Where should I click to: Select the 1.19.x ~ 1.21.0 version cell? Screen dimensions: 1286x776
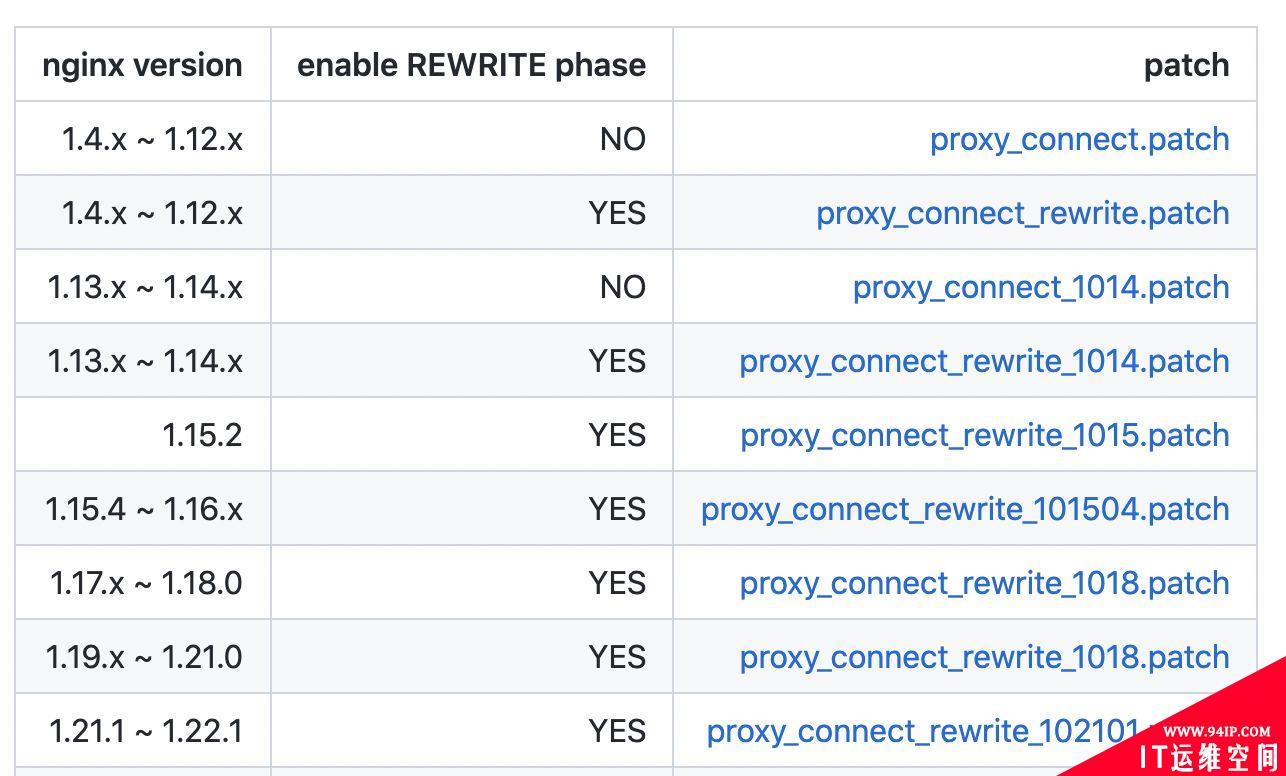(x=143, y=657)
